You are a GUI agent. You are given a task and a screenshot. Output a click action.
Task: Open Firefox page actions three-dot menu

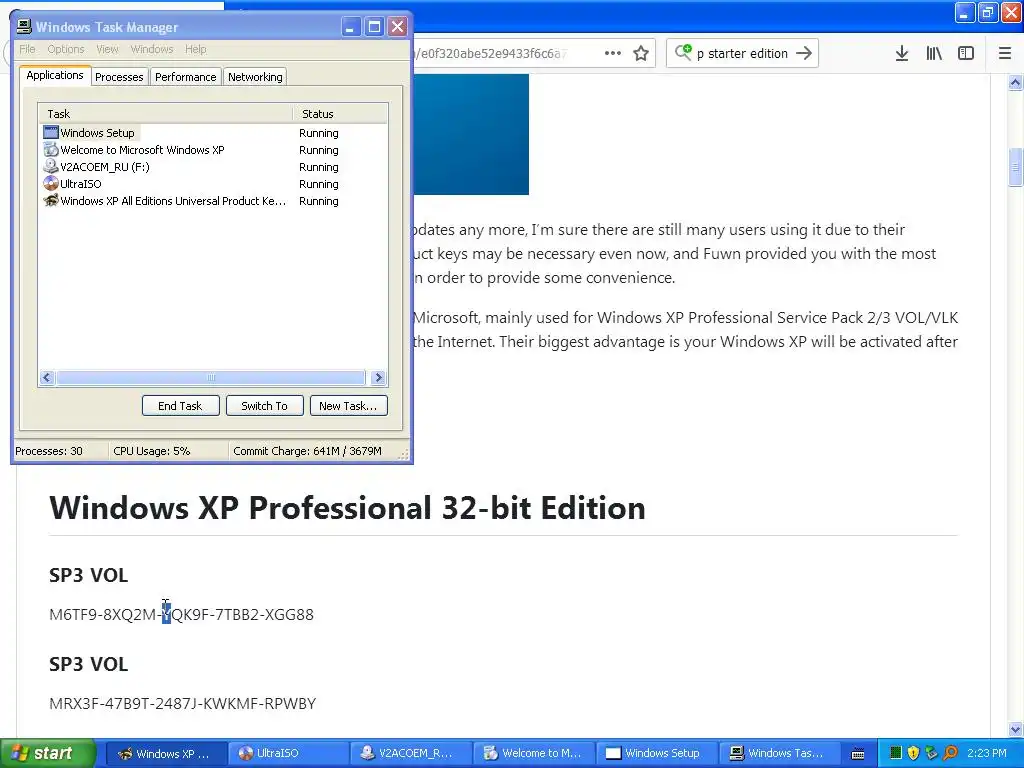(x=613, y=54)
